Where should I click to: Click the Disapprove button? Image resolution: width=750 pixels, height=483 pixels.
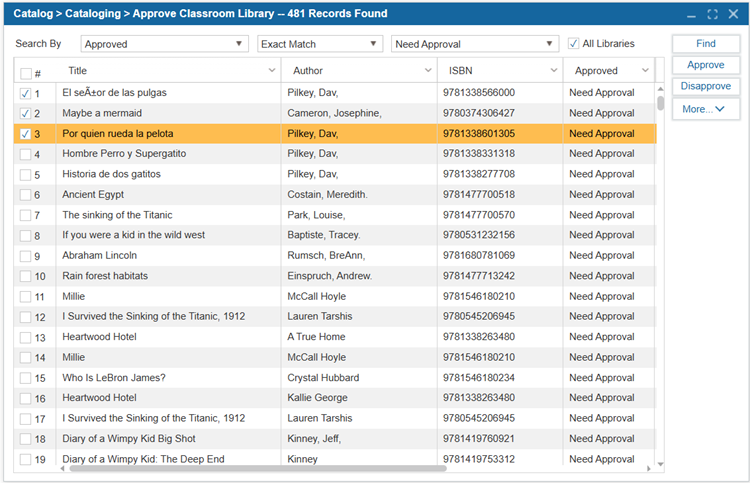[x=706, y=86]
